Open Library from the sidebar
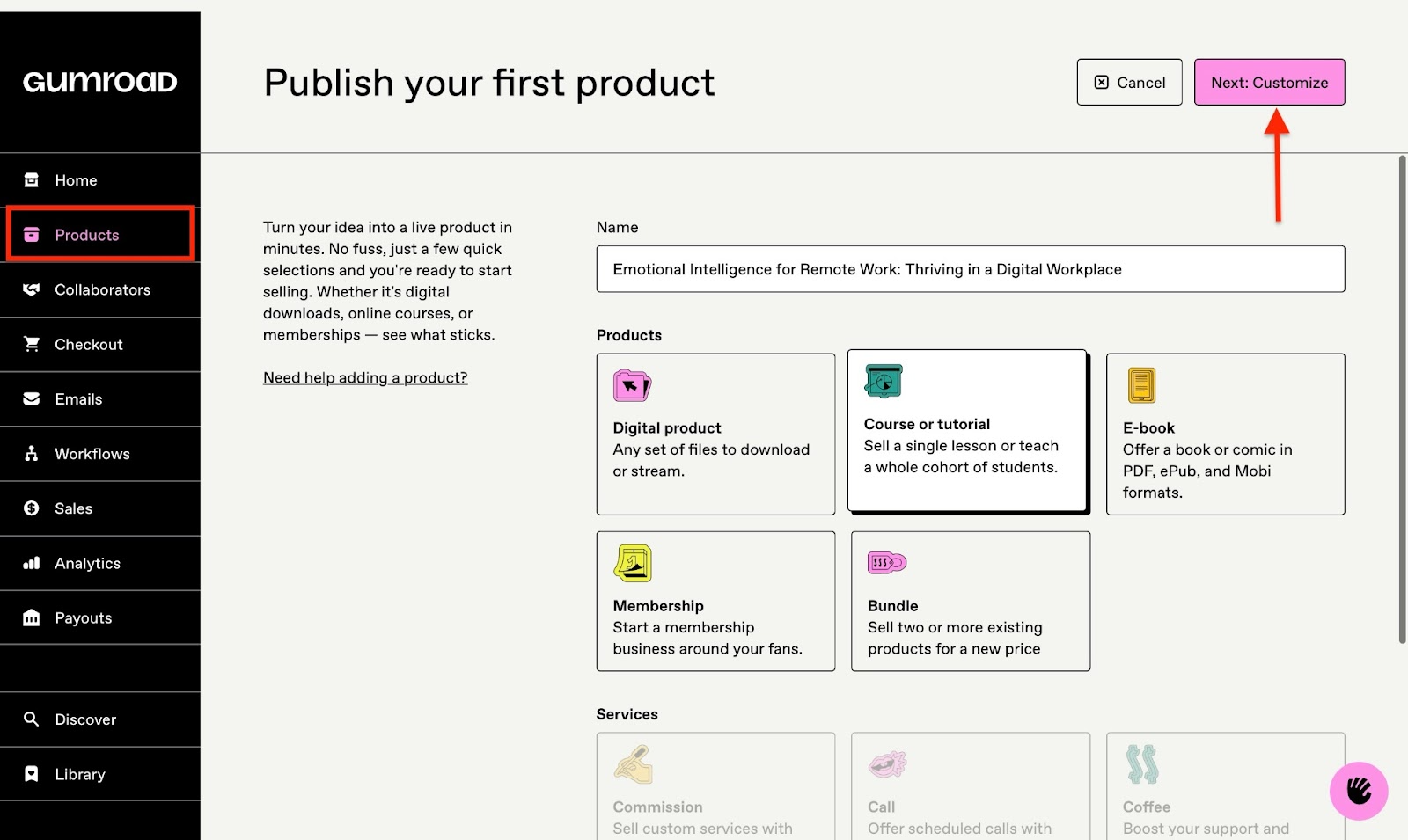This screenshot has width=1408, height=840. [x=99, y=774]
